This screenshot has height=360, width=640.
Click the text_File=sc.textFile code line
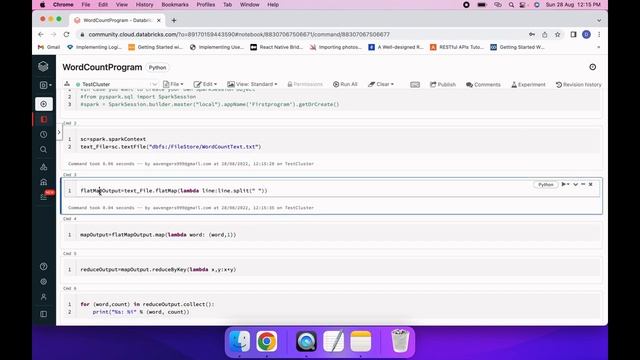(x=171, y=147)
